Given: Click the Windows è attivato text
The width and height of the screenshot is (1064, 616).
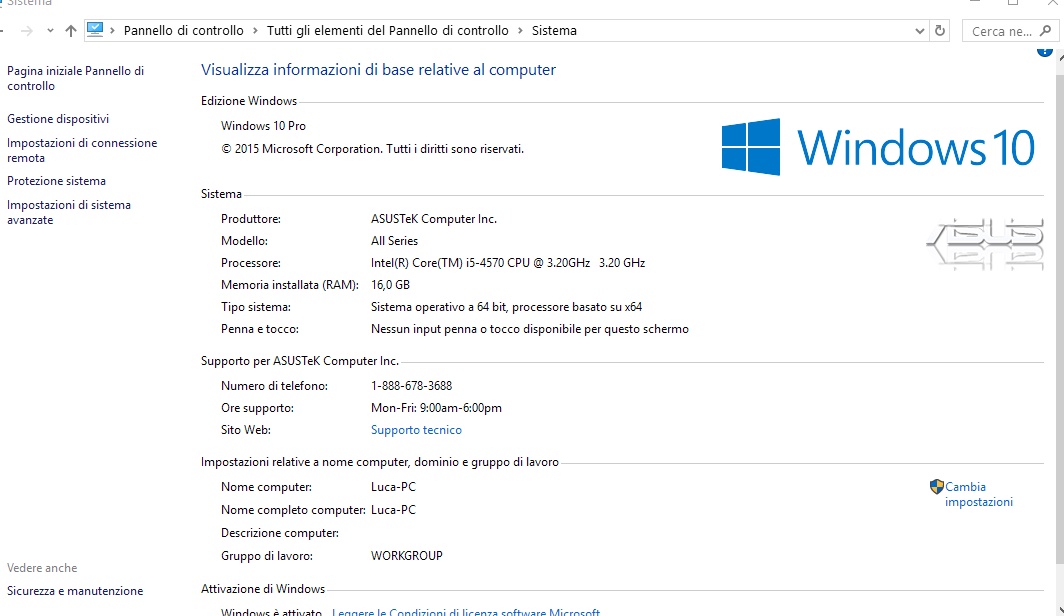Looking at the screenshot, I should (x=271, y=611).
